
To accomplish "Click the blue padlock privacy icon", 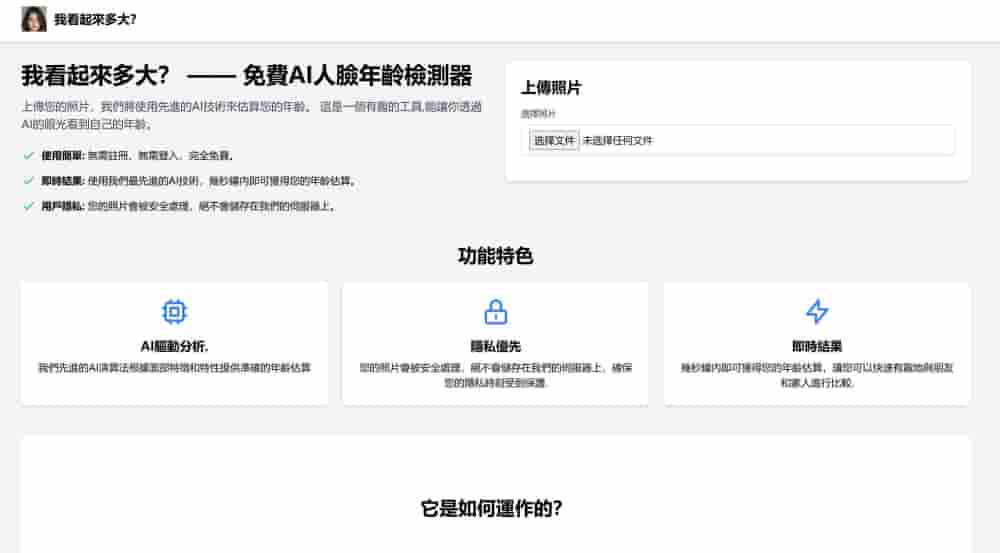I will pos(496,312).
